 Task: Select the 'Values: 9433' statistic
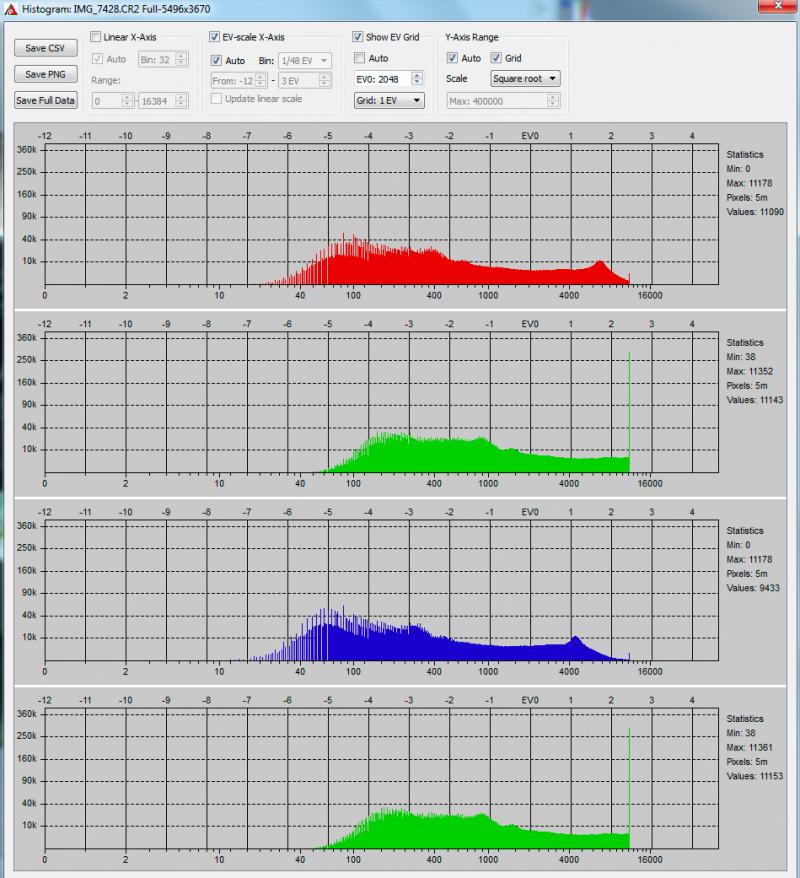753,588
